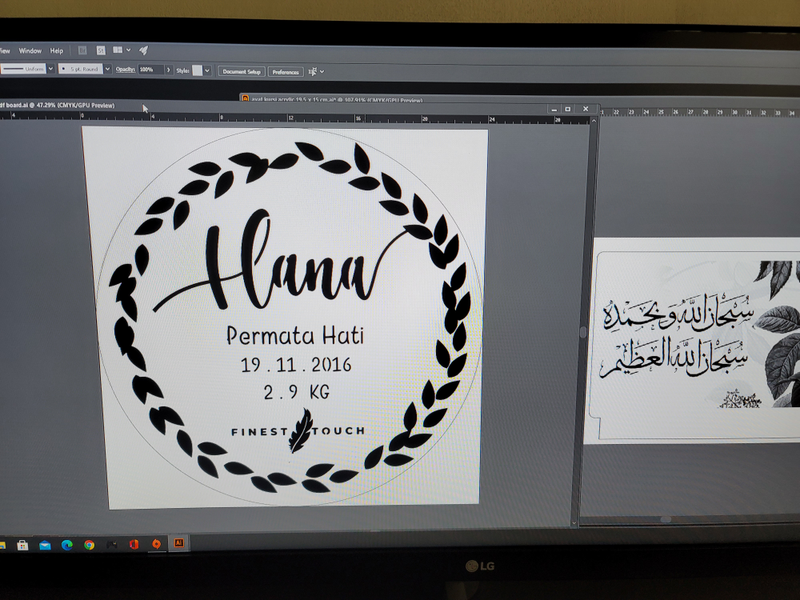Click the Align to selection icon
800x600 pixels.
[x=313, y=72]
